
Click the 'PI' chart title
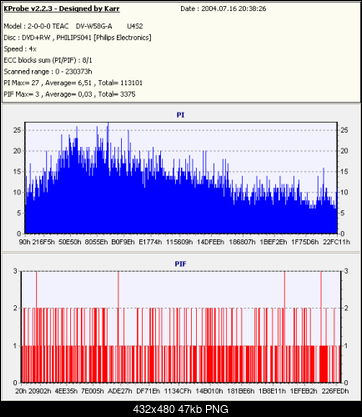pyautogui.click(x=181, y=115)
